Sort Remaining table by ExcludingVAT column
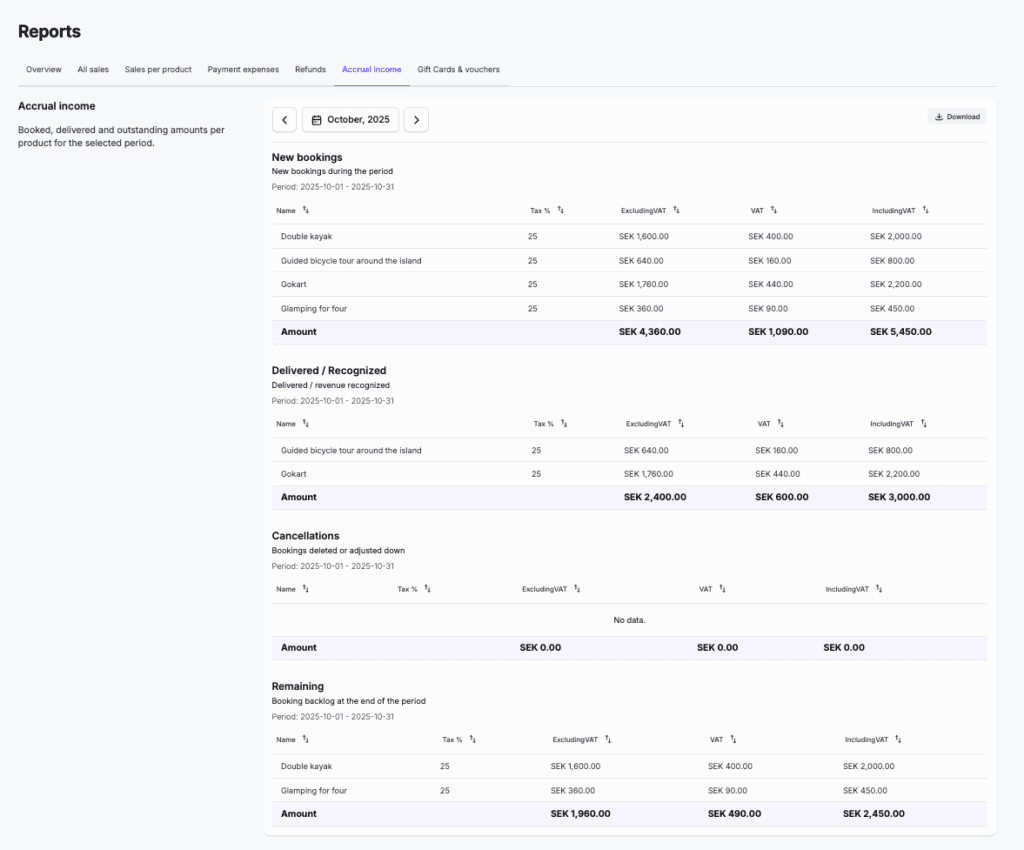This screenshot has width=1024, height=850. click(608, 740)
